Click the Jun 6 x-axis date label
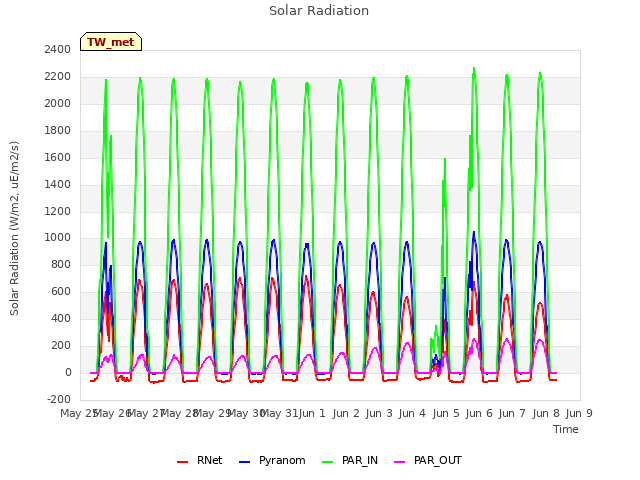Viewport: 640px width, 480px height. click(x=479, y=413)
